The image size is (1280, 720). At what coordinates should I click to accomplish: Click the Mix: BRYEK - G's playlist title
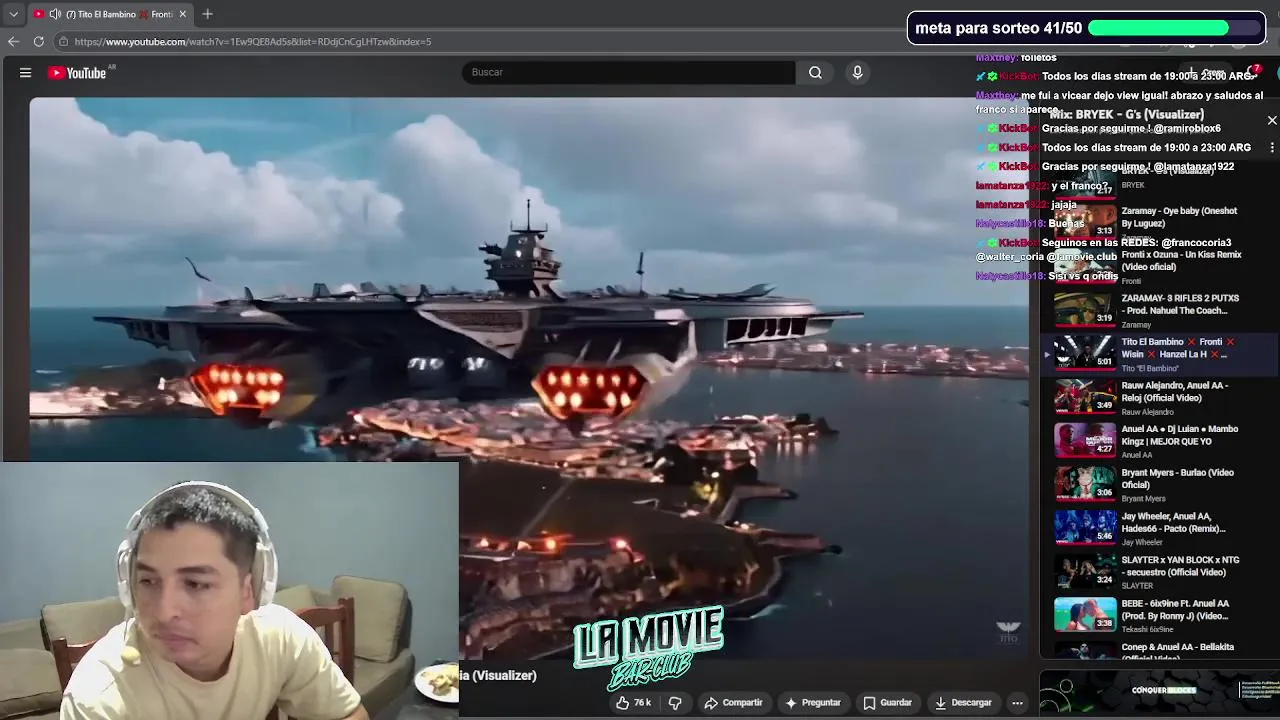(1126, 115)
